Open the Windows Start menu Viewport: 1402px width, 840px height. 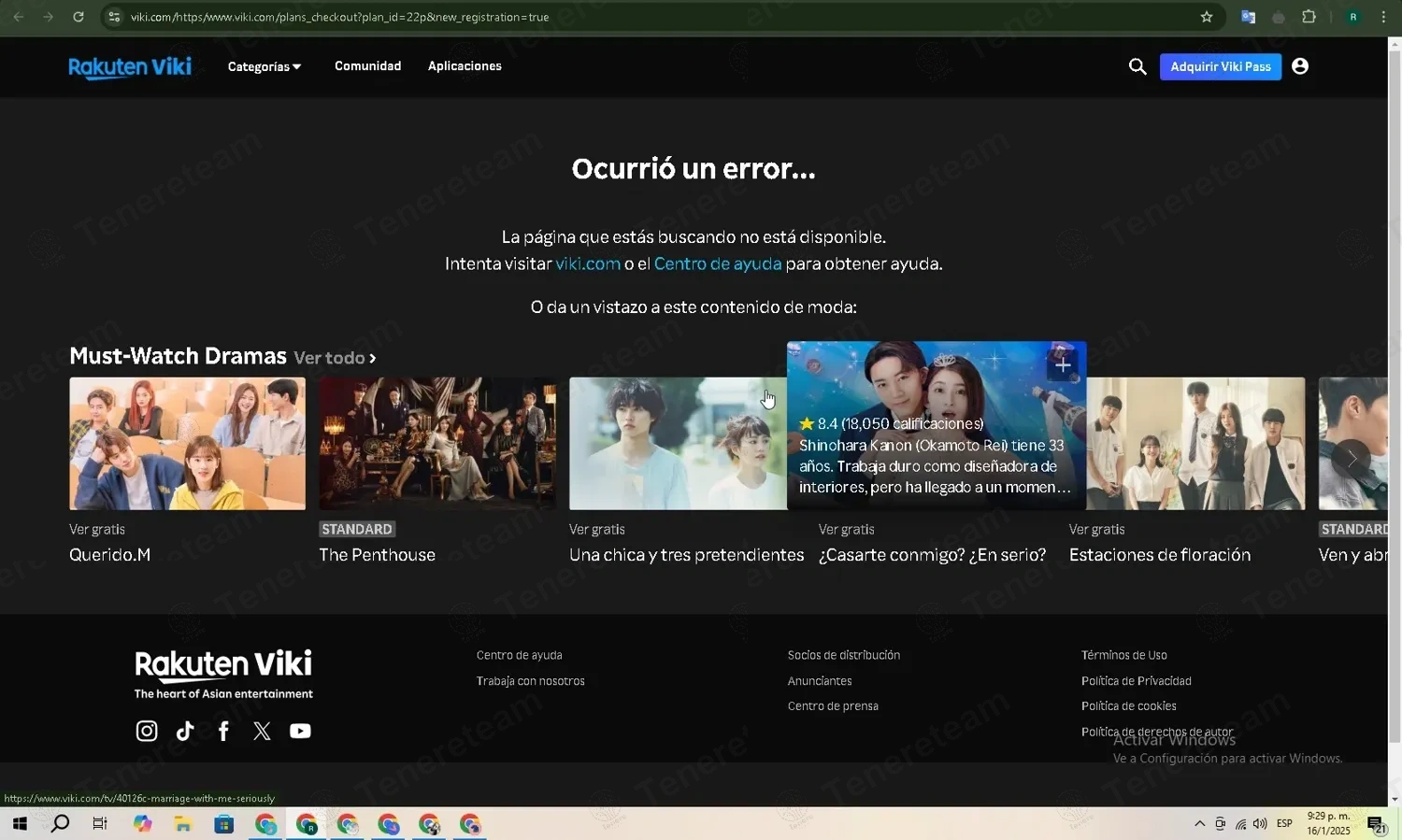click(x=20, y=823)
